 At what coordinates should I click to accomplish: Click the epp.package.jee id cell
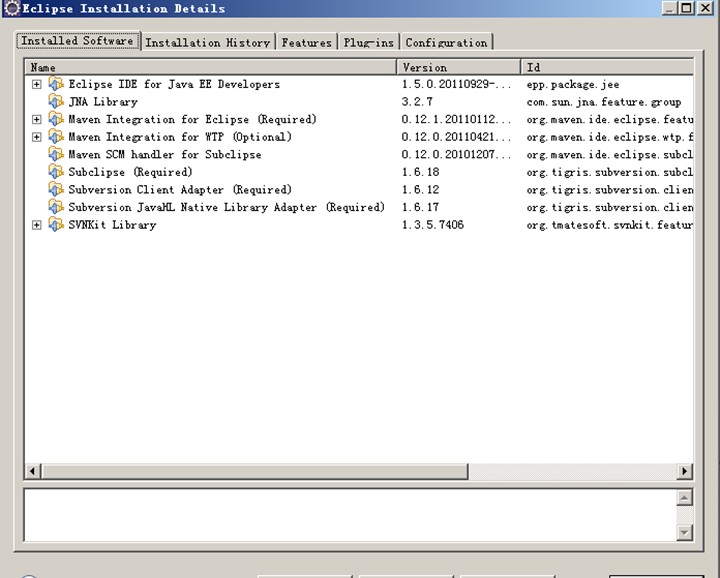click(x=573, y=84)
